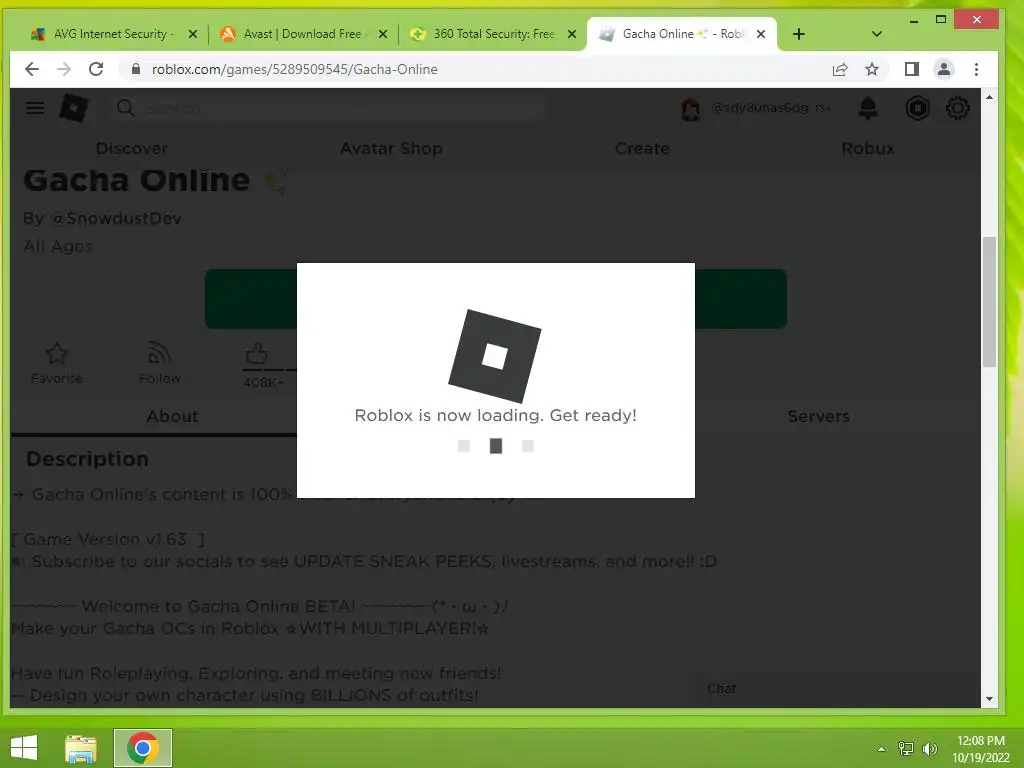1024x768 pixels.
Task: Open the user avatar profile picture
Action: tap(690, 108)
